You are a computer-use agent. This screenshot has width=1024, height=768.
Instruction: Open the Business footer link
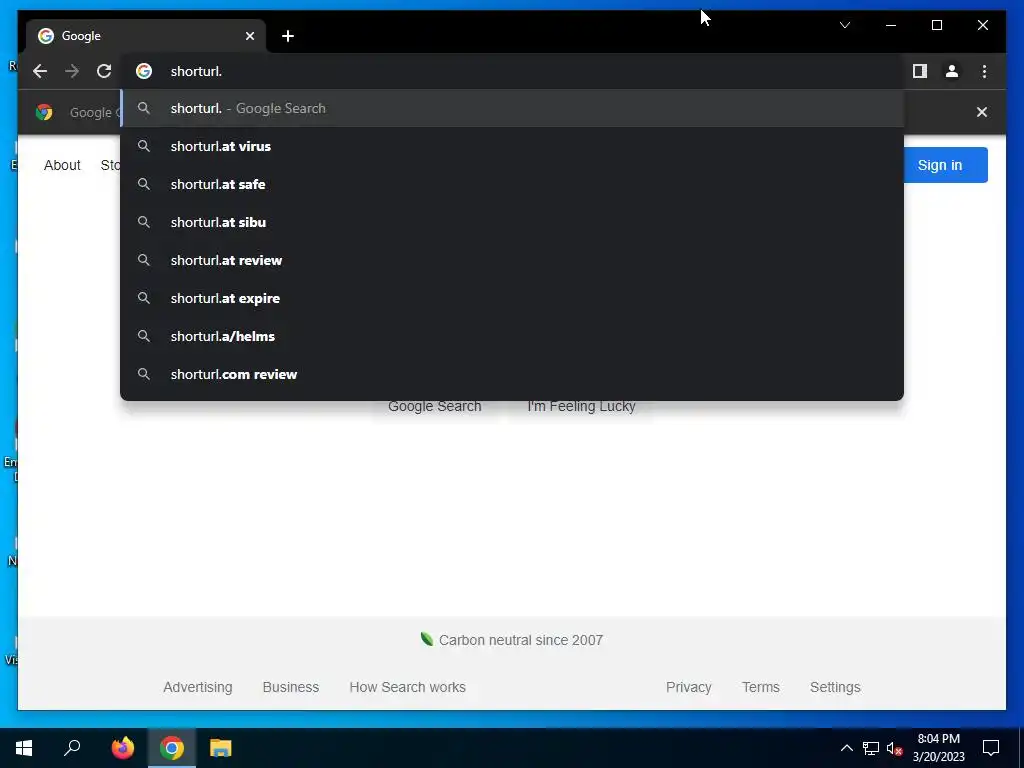click(291, 687)
